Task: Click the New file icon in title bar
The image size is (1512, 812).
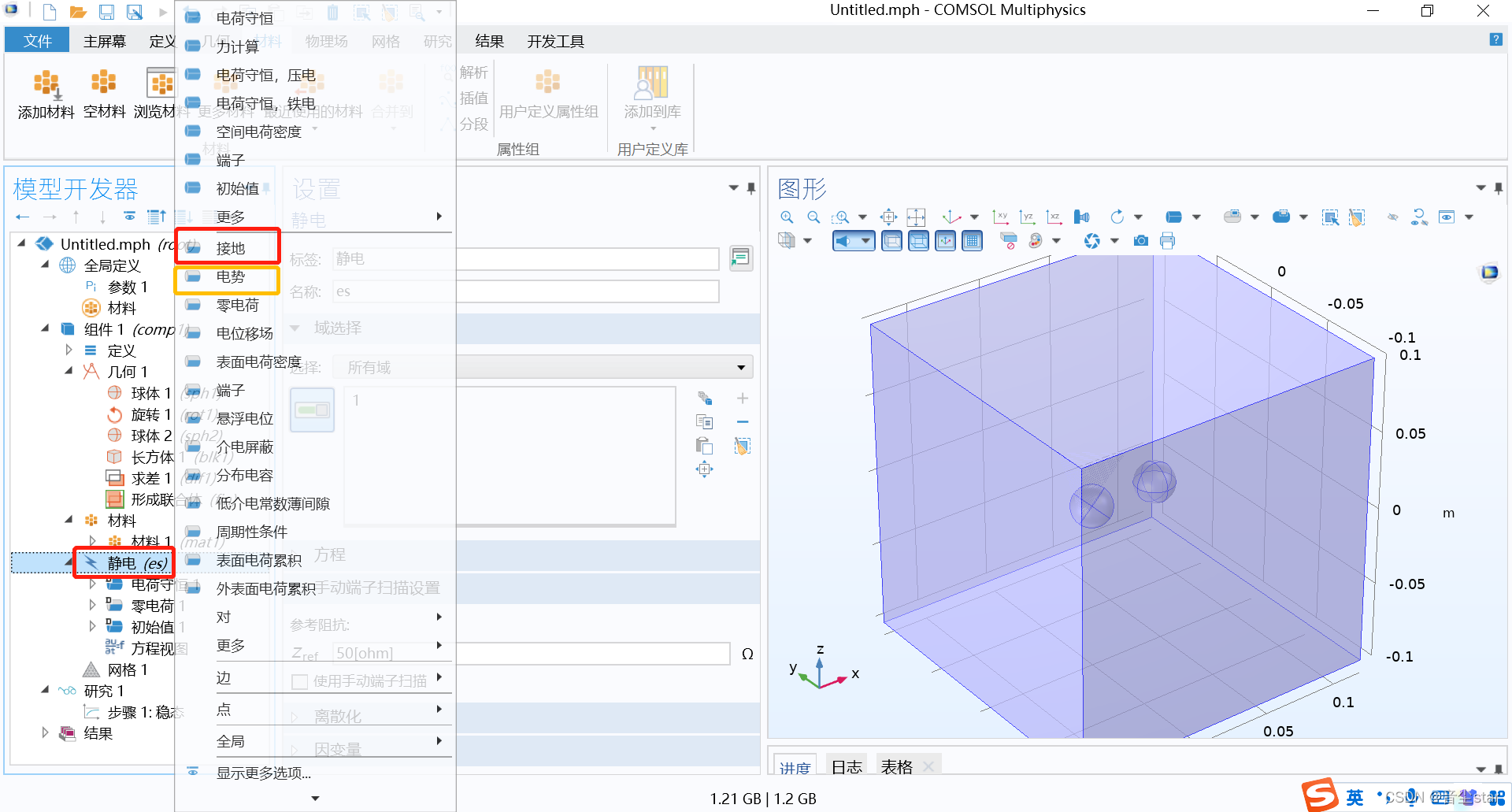Action: (50, 12)
